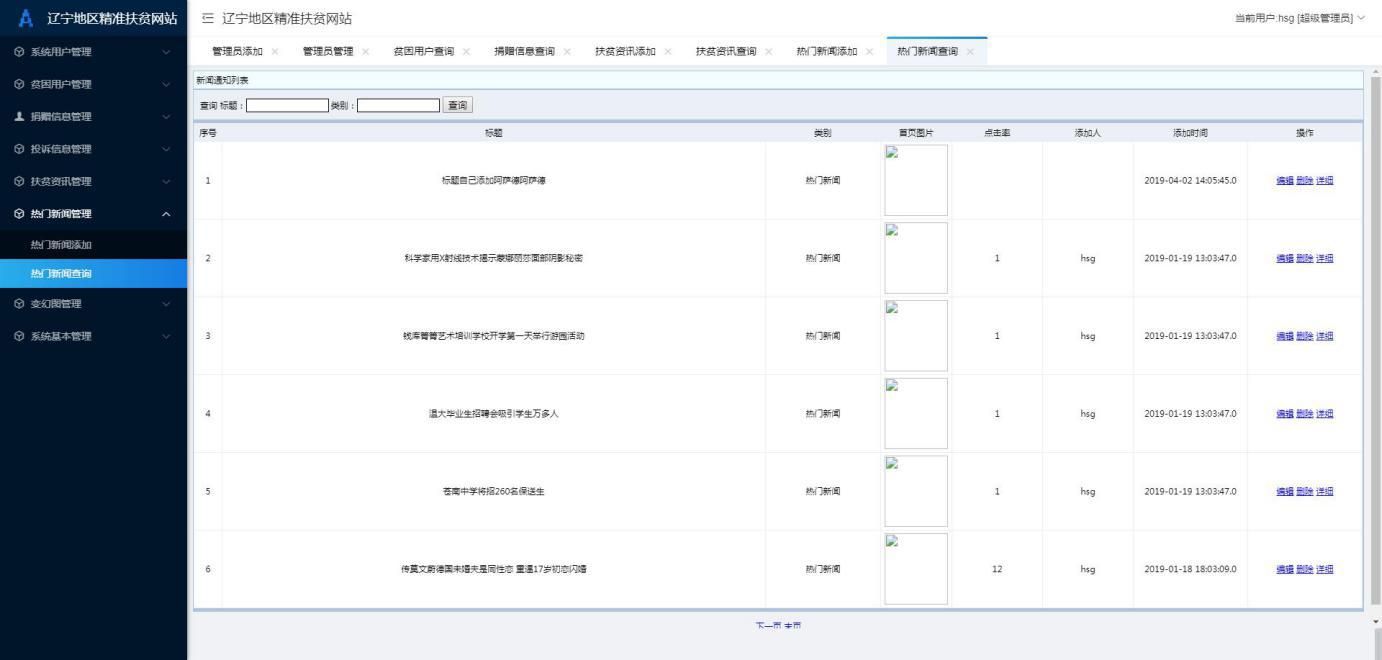Switch to the 捐赠信息查询 tab
The height and width of the screenshot is (660, 1382).
click(x=524, y=52)
